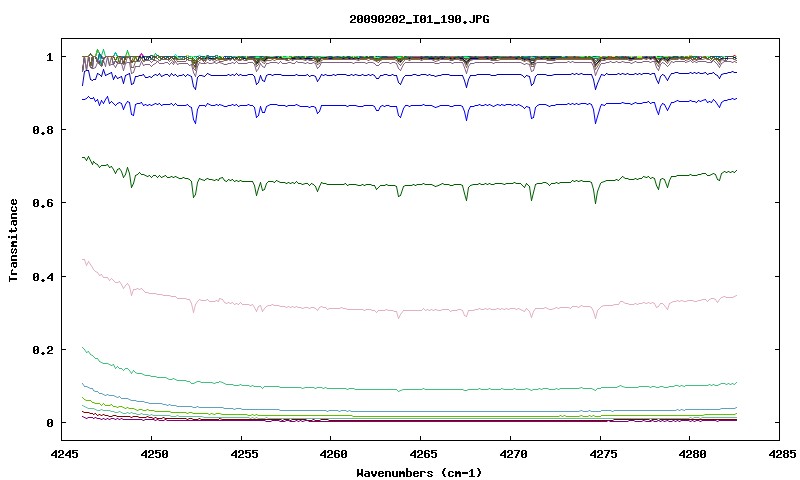The image size is (800, 480).
Task: Click the x-axis tick label 4245
Action: click(65, 454)
